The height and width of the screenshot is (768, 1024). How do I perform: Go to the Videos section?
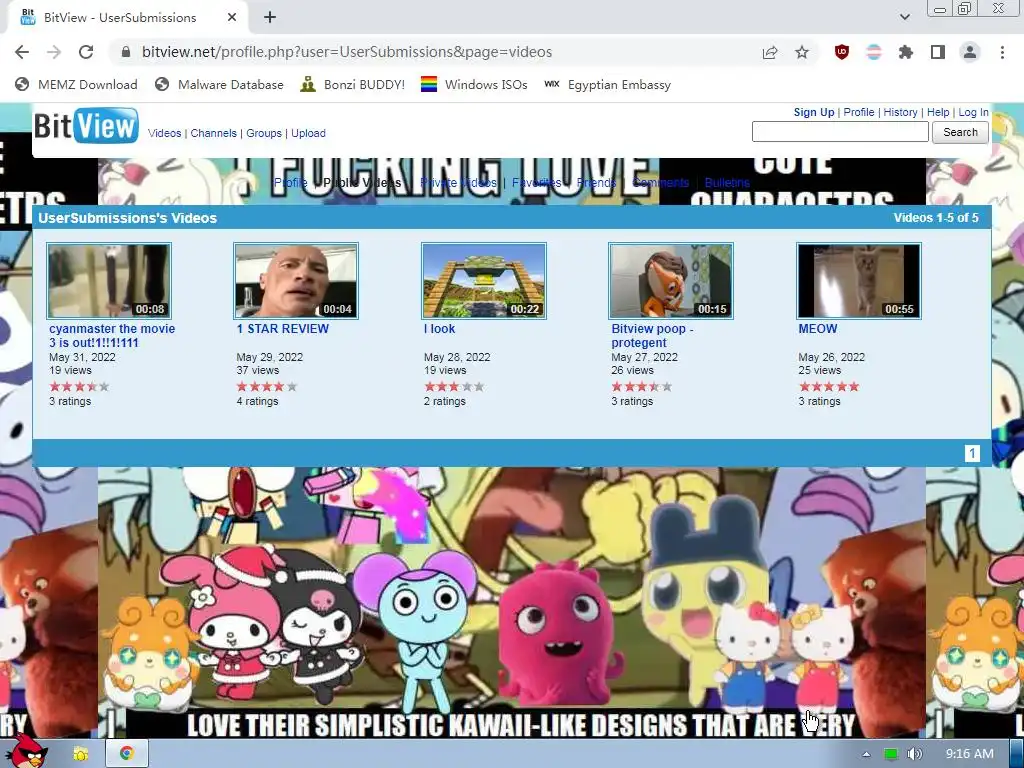click(x=165, y=133)
